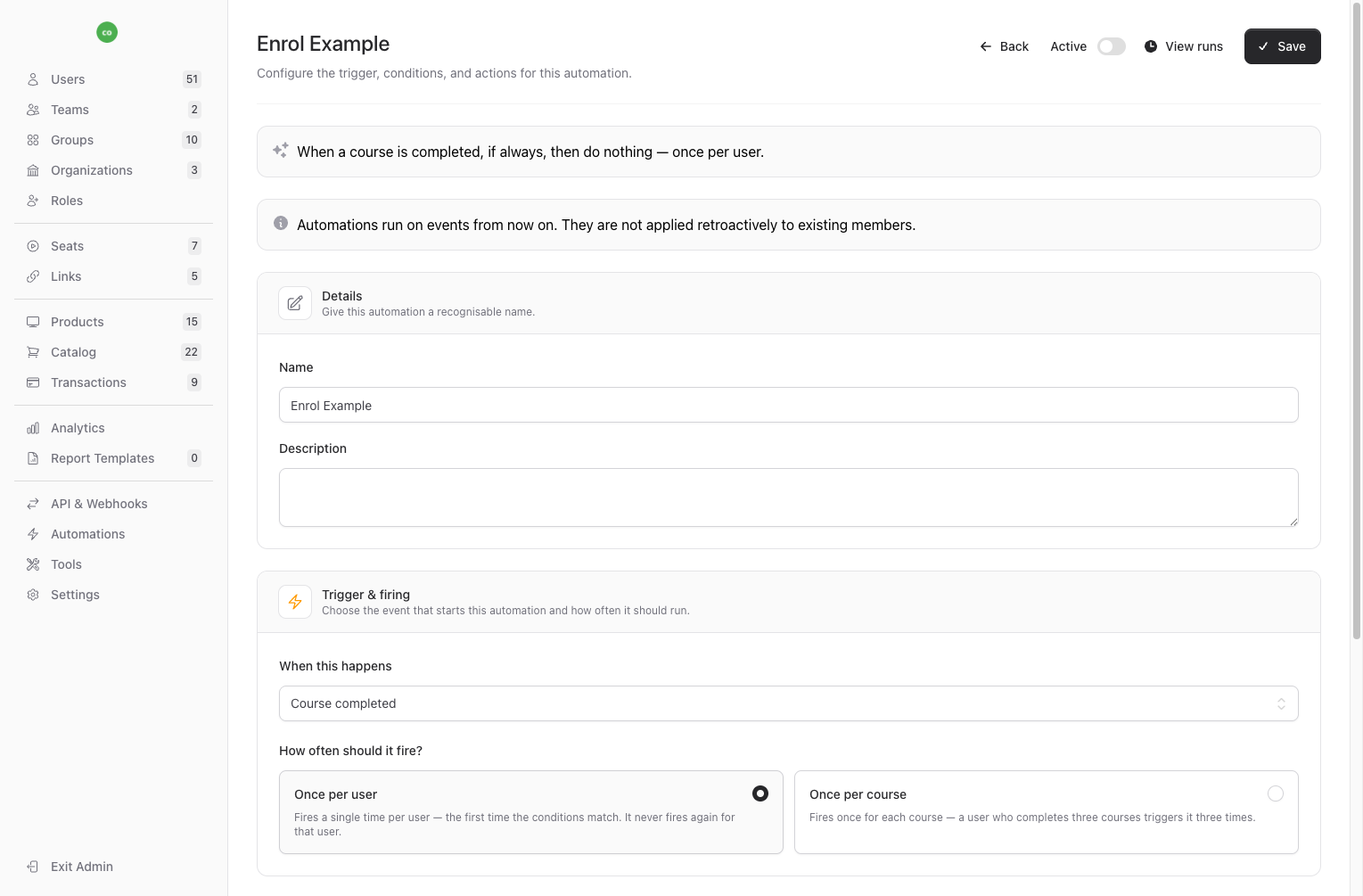Click the sparkle icon beside automation summary
Image resolution: width=1363 pixels, height=896 pixels.
tap(280, 151)
